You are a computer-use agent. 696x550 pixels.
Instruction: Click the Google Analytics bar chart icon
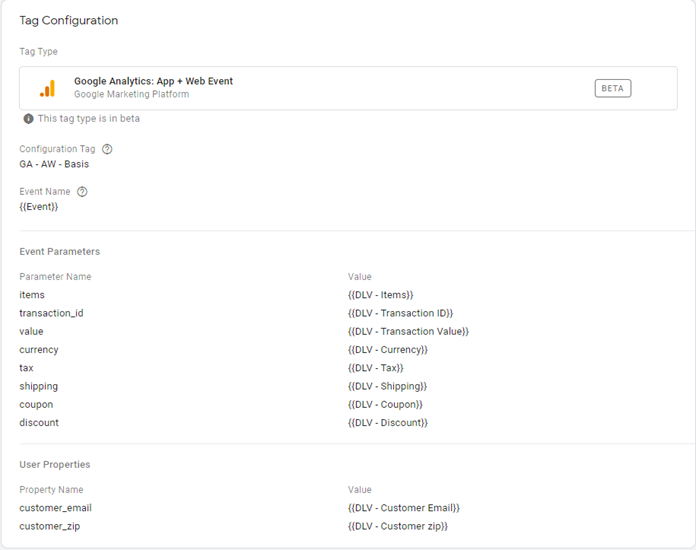point(47,88)
